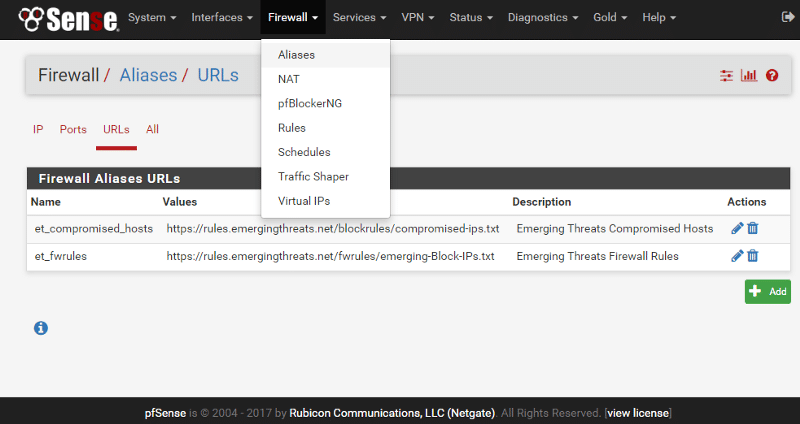Open the sliders shortcut icon in the header
The image size is (800, 424).
tap(726, 76)
